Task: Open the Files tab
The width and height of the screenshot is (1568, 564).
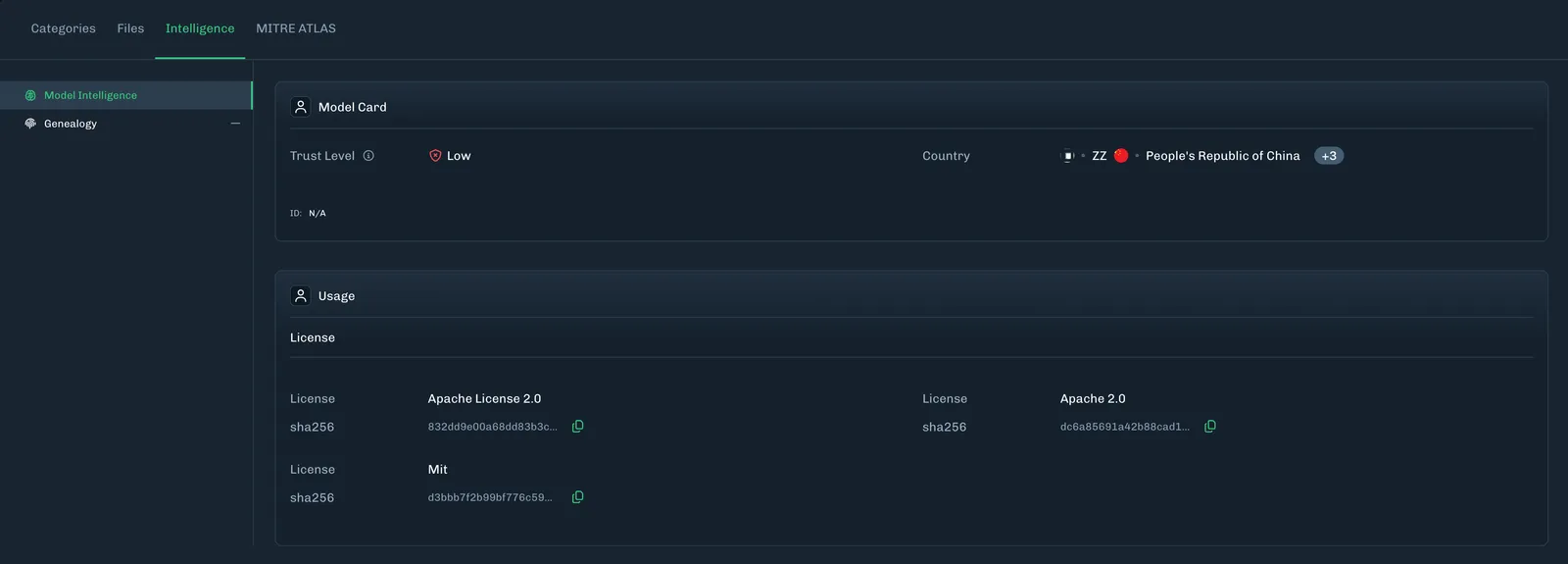Action: click(130, 28)
